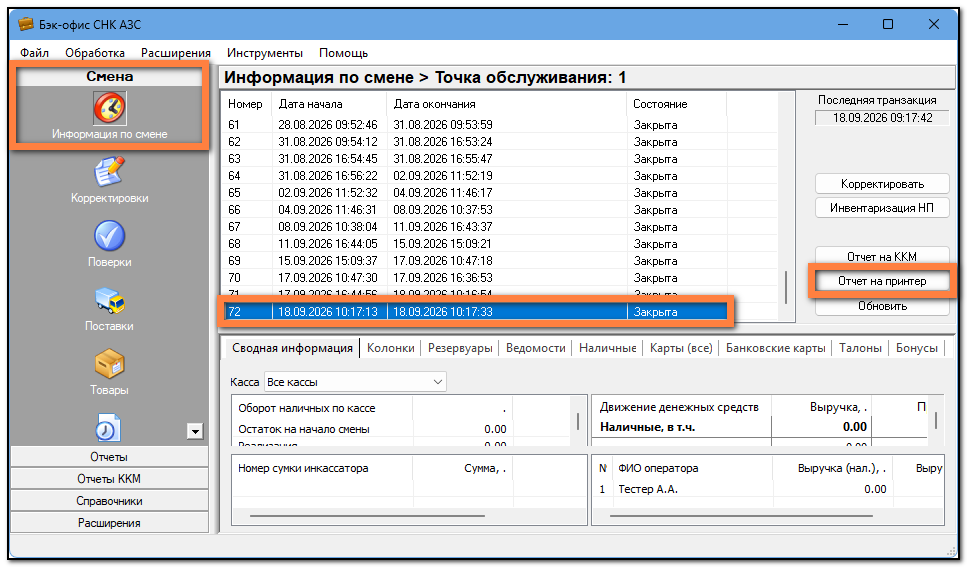Expand the Справочники sidebar section
The image size is (967, 567).
(x=109, y=501)
